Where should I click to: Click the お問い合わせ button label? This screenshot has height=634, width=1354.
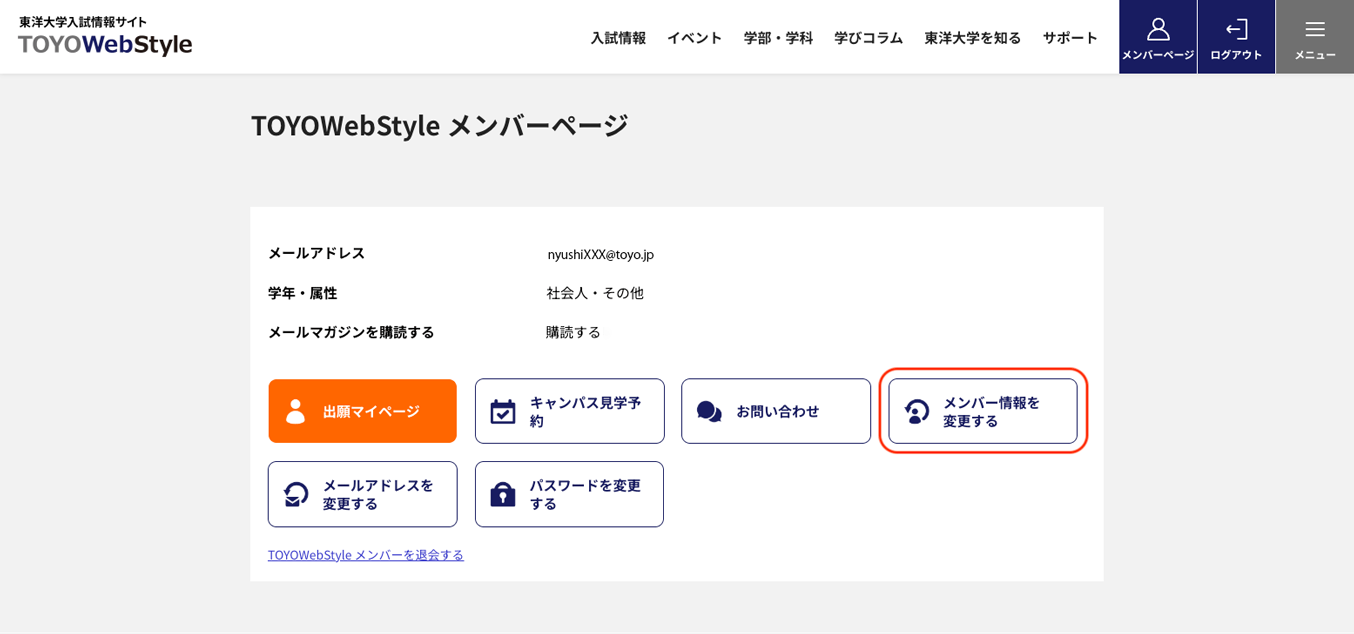[x=778, y=411]
